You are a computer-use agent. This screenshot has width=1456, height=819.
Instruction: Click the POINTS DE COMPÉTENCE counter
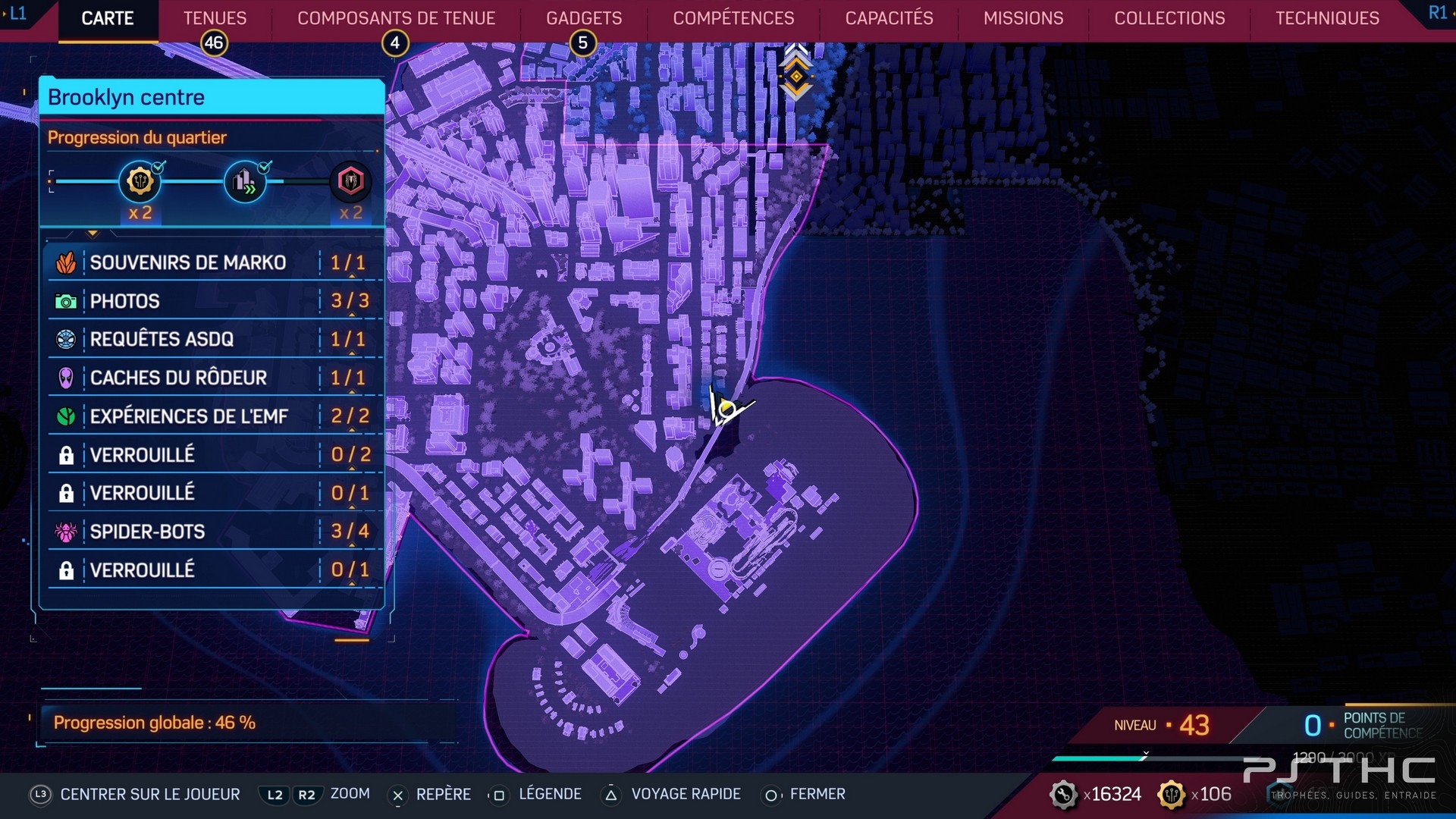pos(1363,725)
